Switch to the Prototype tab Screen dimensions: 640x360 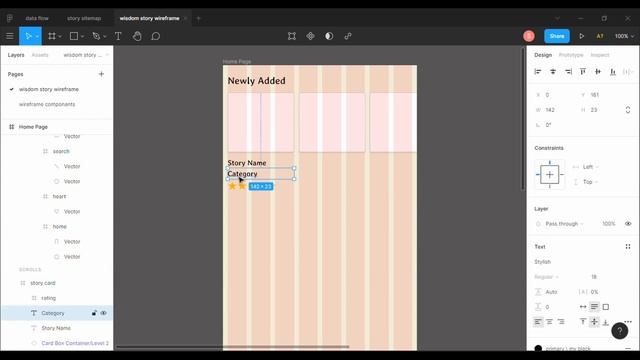coord(571,55)
